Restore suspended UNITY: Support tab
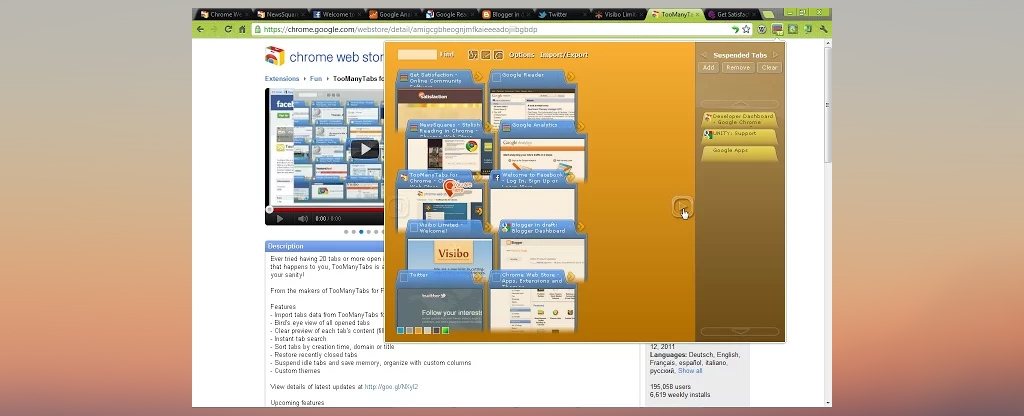1024x416 pixels. coord(739,135)
